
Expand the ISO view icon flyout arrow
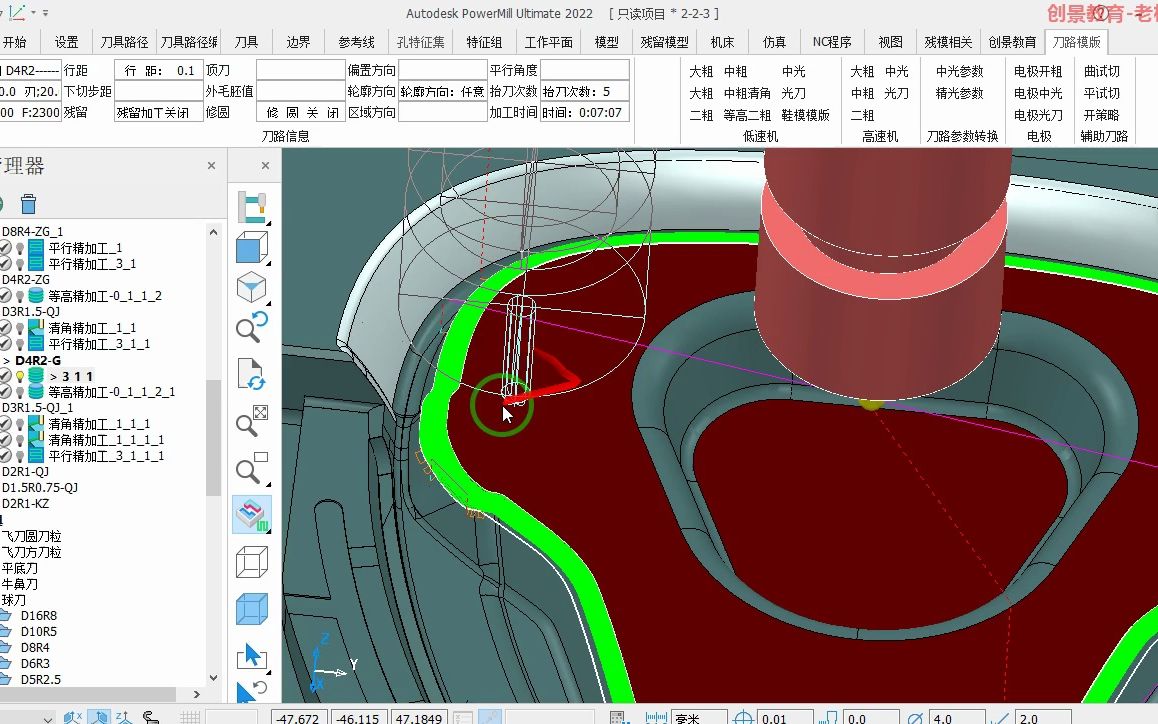point(267,303)
